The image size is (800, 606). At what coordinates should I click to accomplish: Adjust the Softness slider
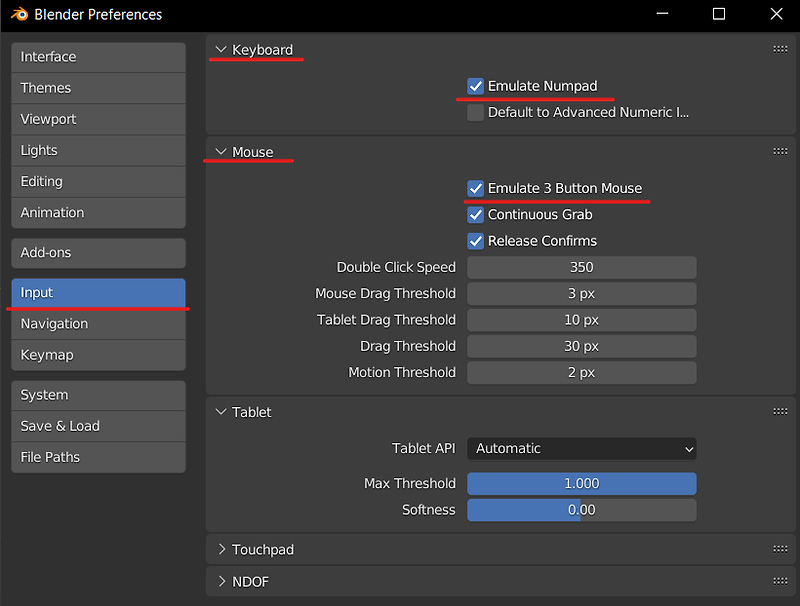(582, 510)
